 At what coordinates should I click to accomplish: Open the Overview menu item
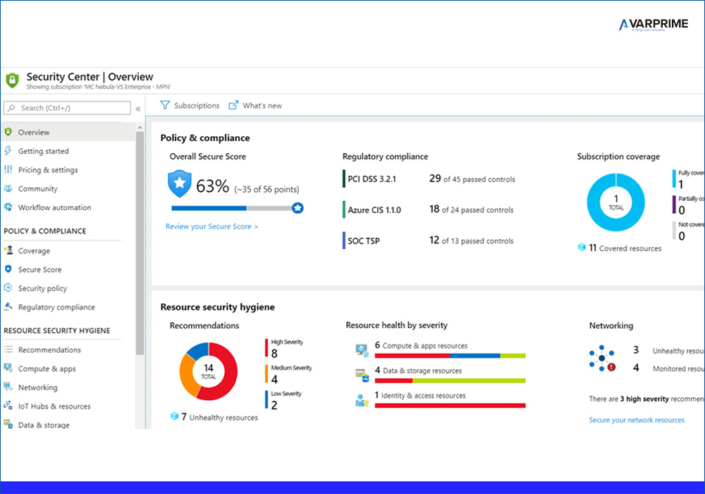coord(67,132)
